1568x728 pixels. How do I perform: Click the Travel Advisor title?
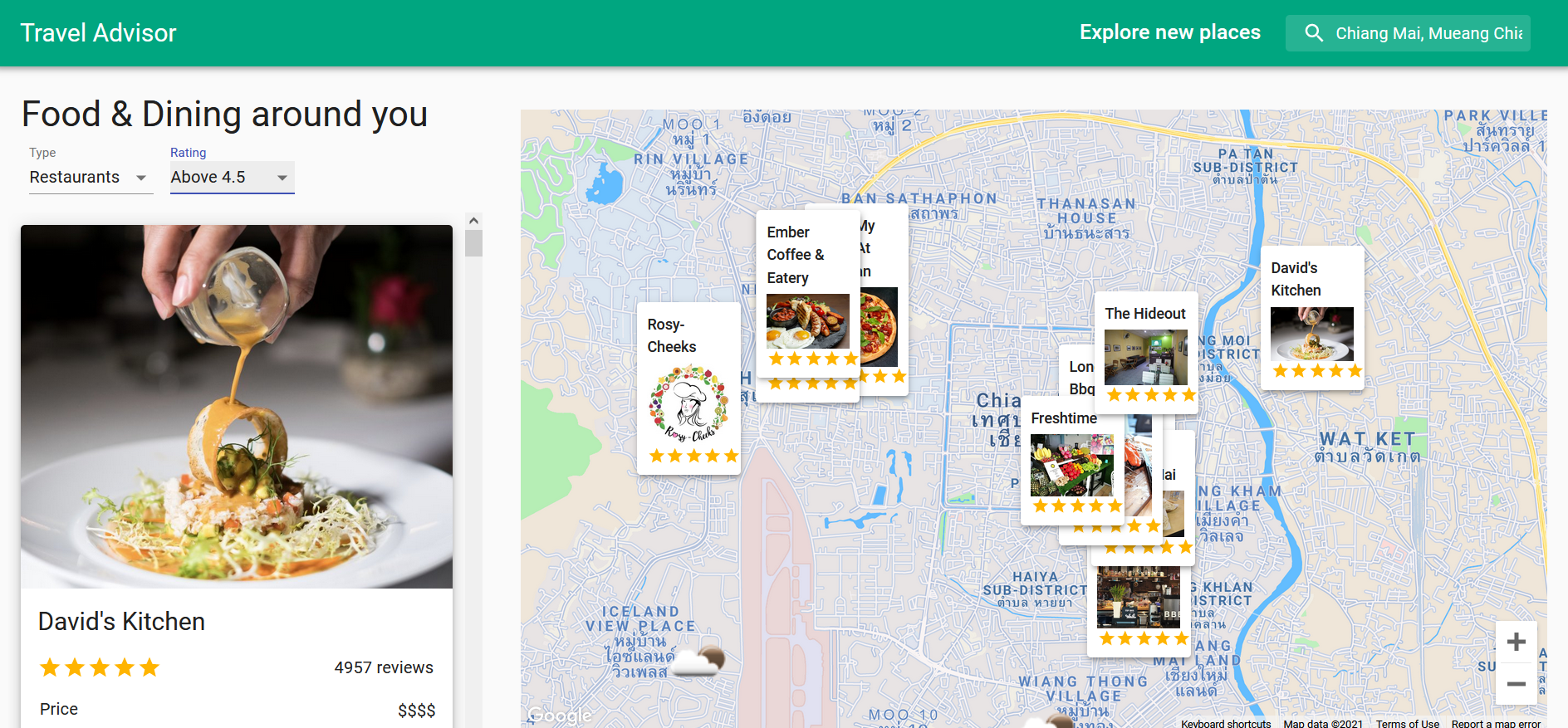[x=98, y=33]
